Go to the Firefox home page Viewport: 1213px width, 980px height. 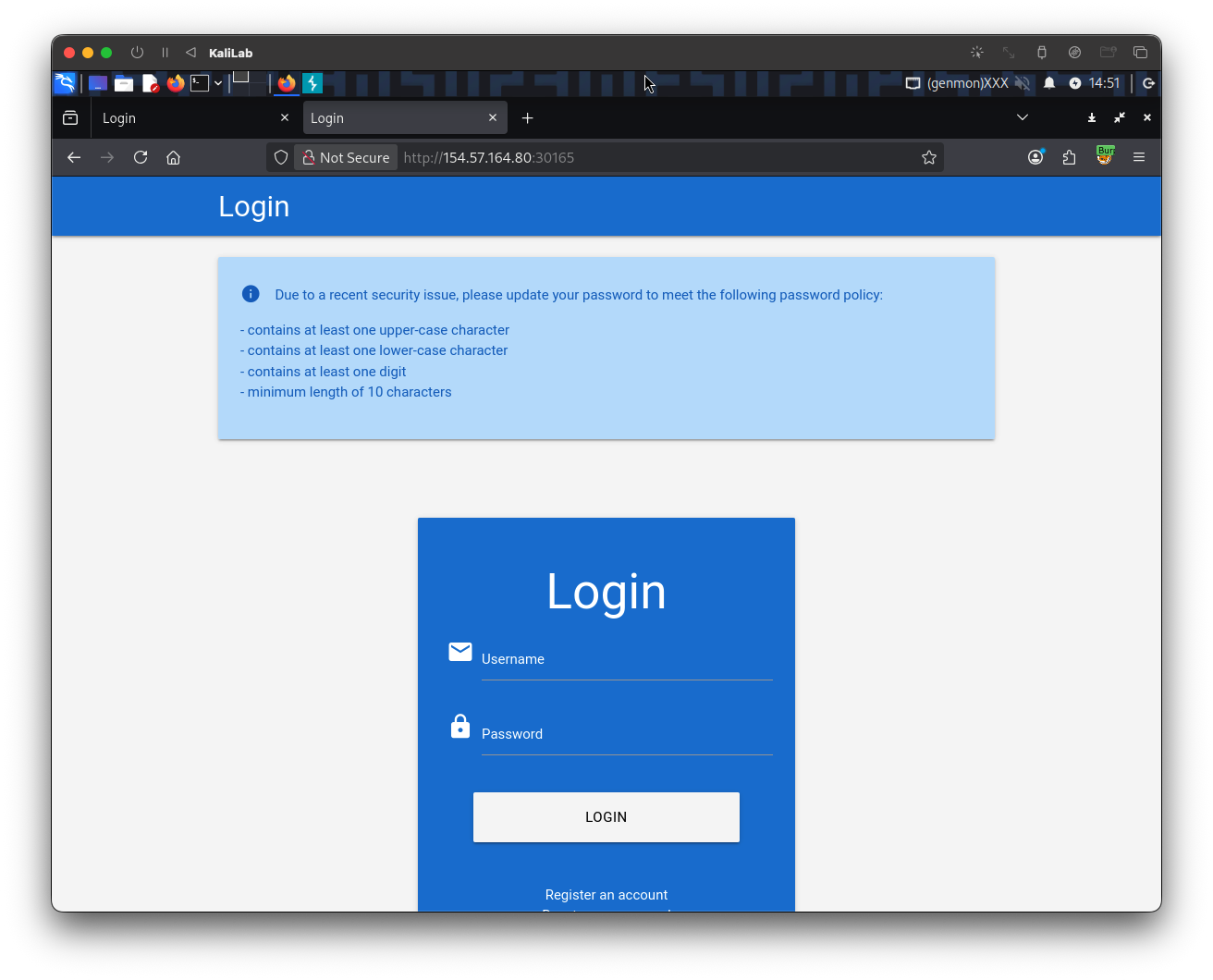tap(173, 157)
